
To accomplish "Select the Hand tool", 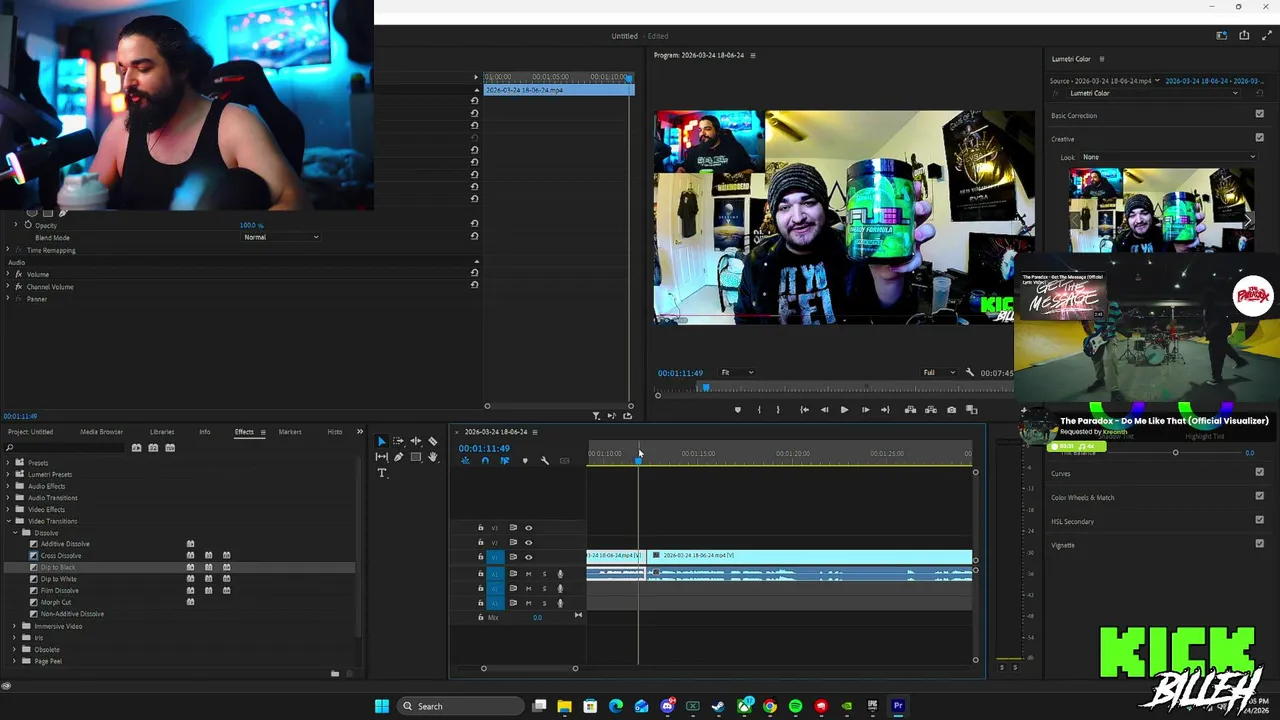I will click(x=433, y=457).
